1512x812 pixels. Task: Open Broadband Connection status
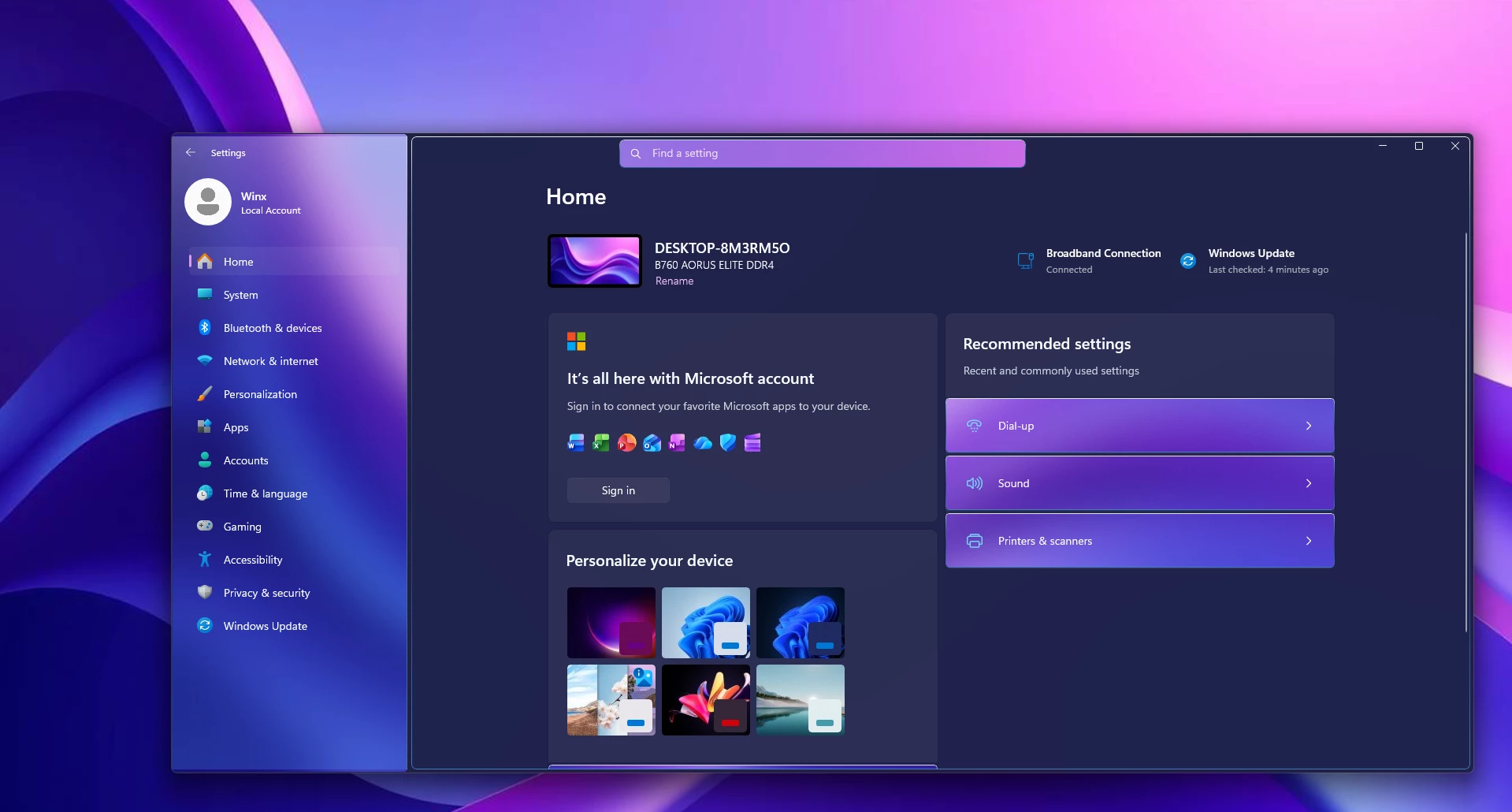pyautogui.click(x=1089, y=261)
